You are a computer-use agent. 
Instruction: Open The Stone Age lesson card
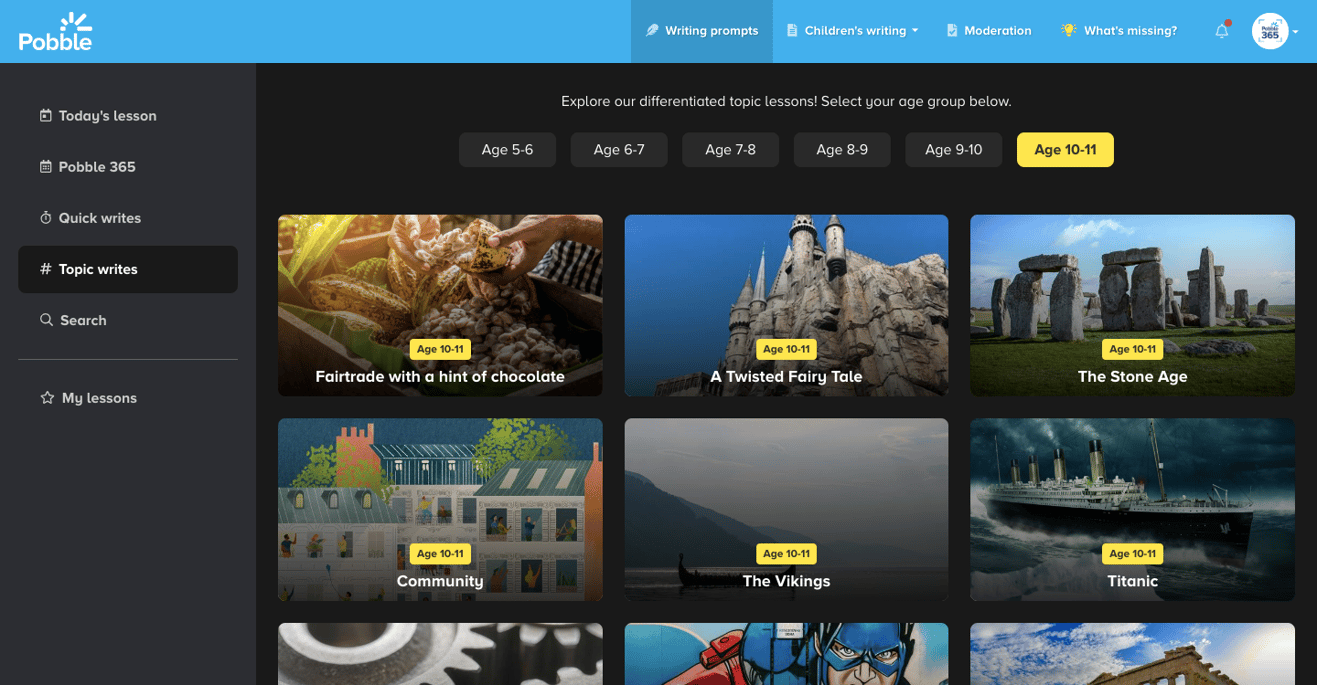coord(1132,305)
